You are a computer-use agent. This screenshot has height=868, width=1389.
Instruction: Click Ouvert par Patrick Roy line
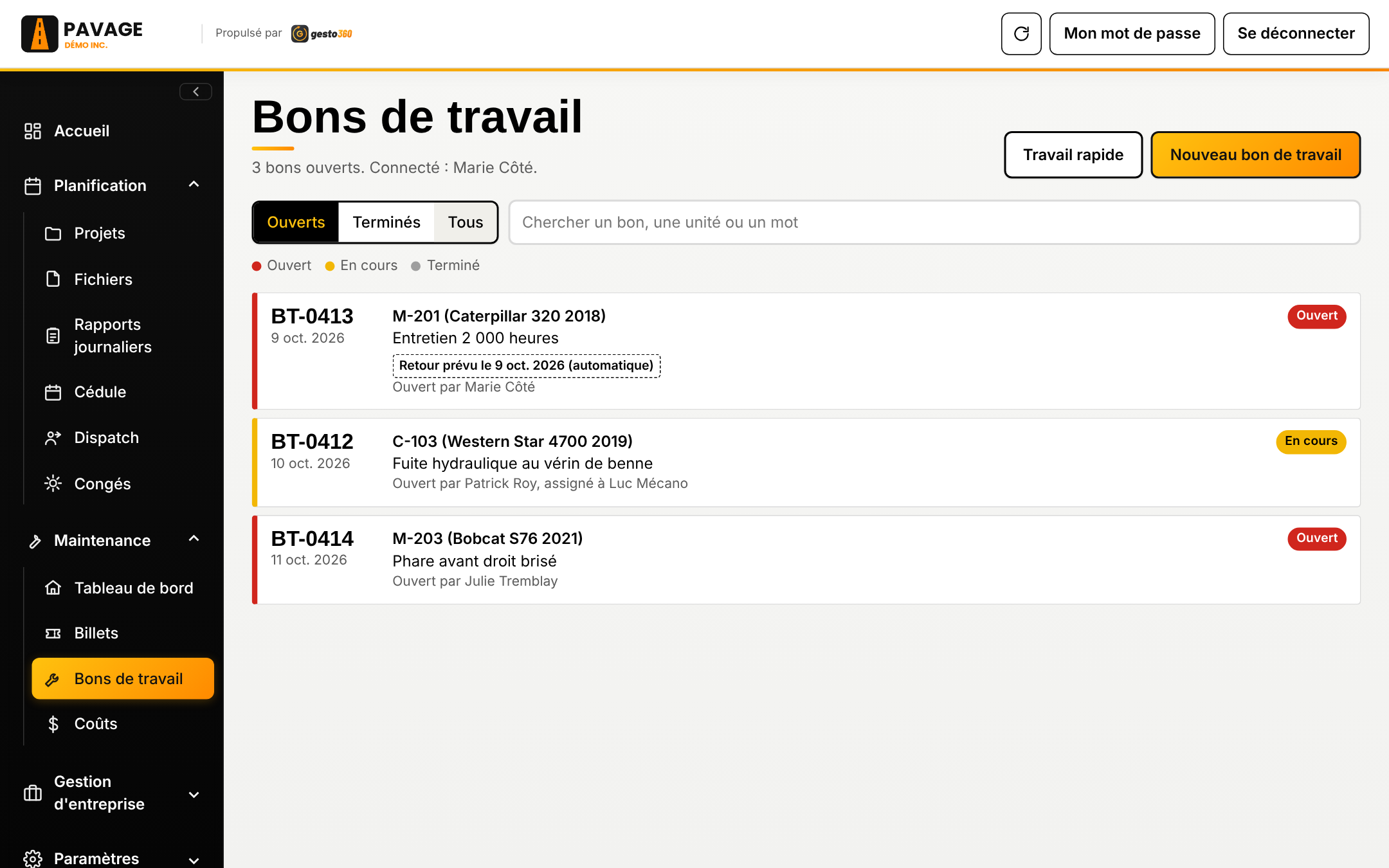coord(540,484)
